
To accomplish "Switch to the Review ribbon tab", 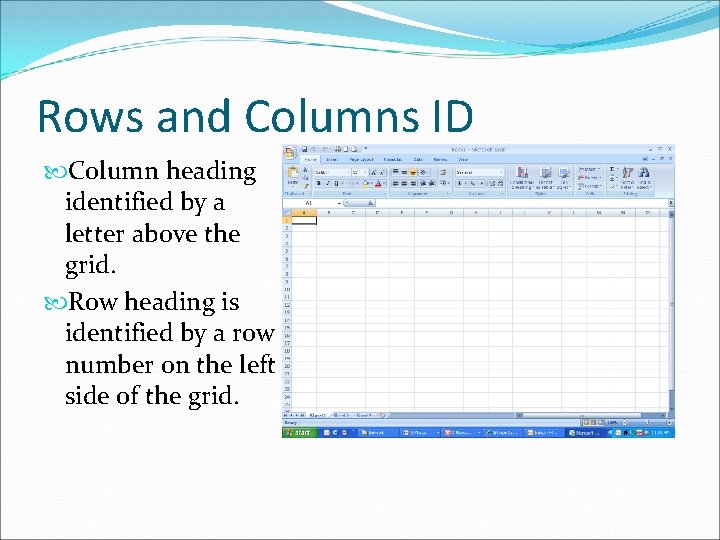I will 440,159.
